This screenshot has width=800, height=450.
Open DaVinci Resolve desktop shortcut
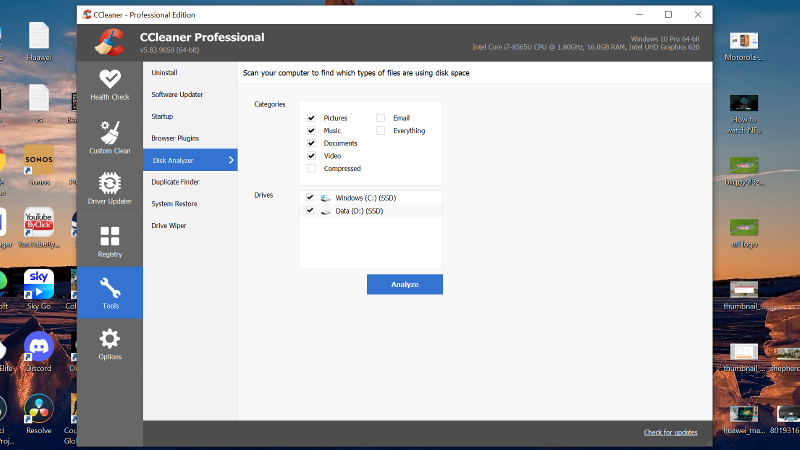click(39, 414)
